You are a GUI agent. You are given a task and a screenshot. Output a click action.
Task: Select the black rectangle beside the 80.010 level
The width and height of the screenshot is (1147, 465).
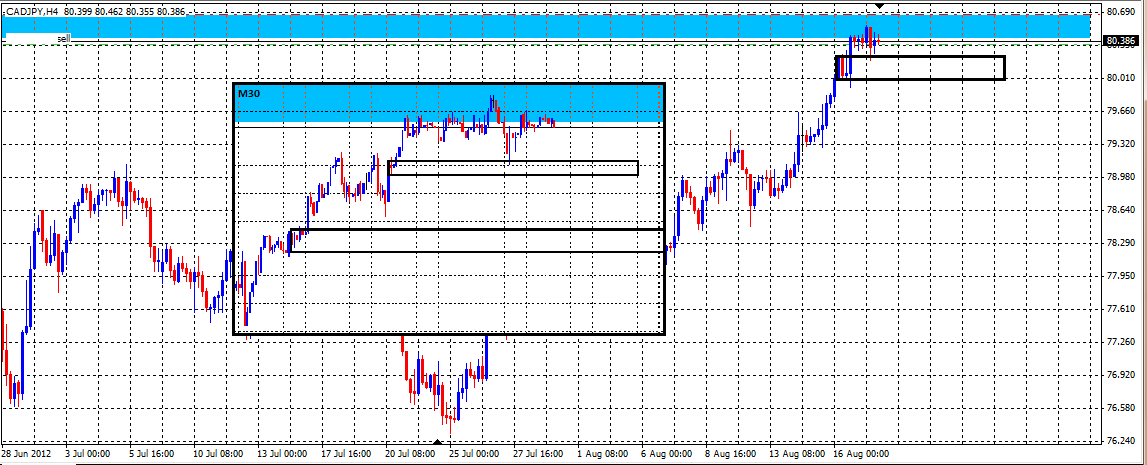pyautogui.click(x=920, y=68)
